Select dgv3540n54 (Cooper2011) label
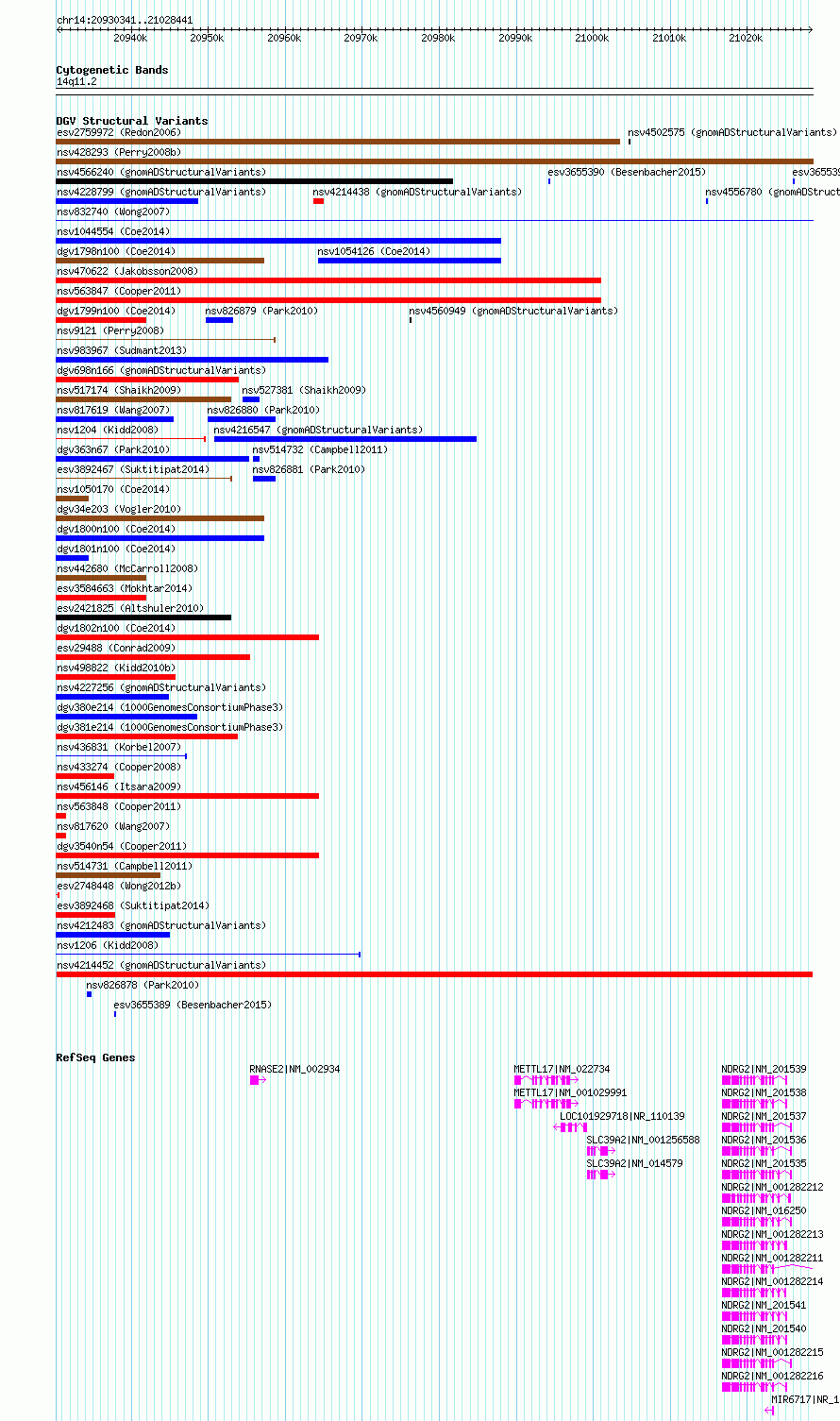 click(x=121, y=846)
